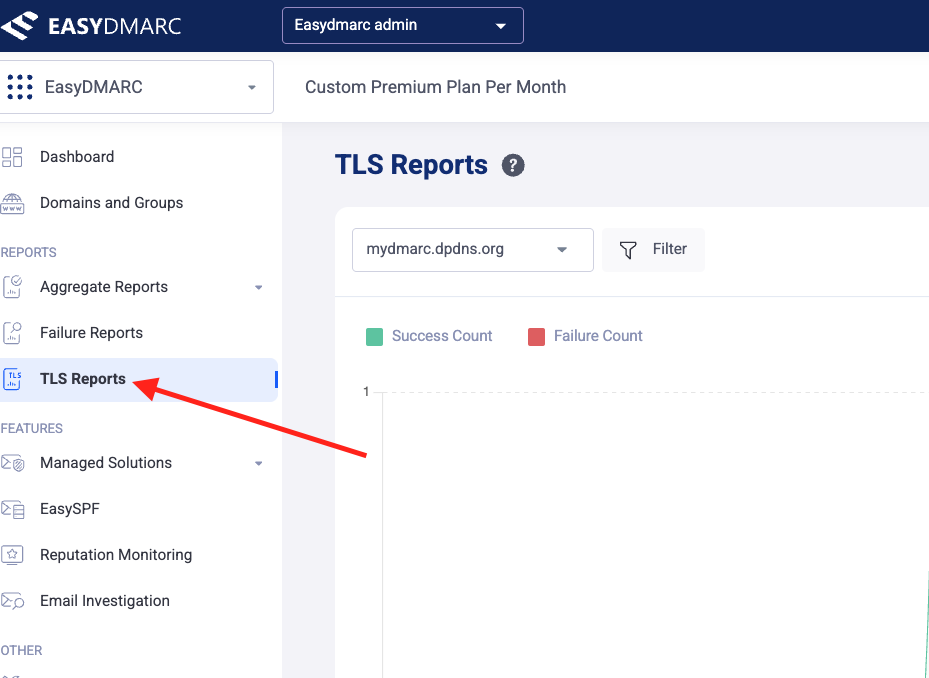Image resolution: width=929 pixels, height=678 pixels.
Task: Click the OTHER section label
Action: coord(21,651)
